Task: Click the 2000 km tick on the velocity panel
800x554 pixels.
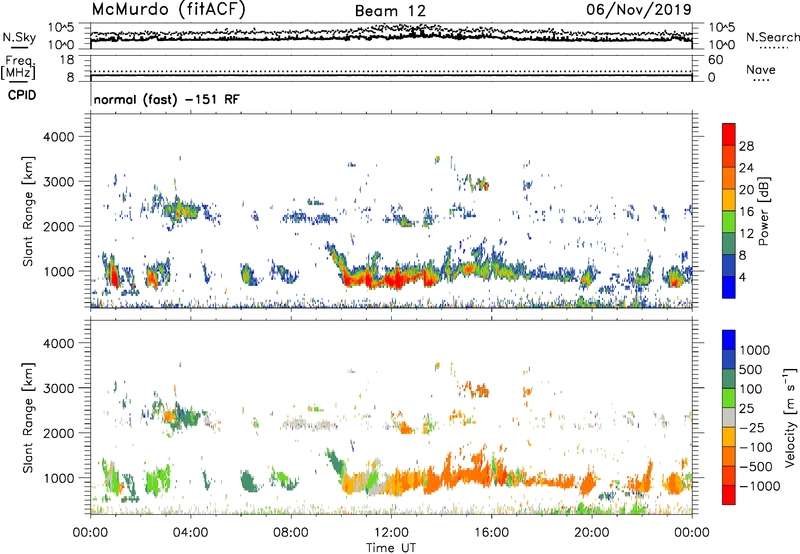Action: (x=58, y=433)
